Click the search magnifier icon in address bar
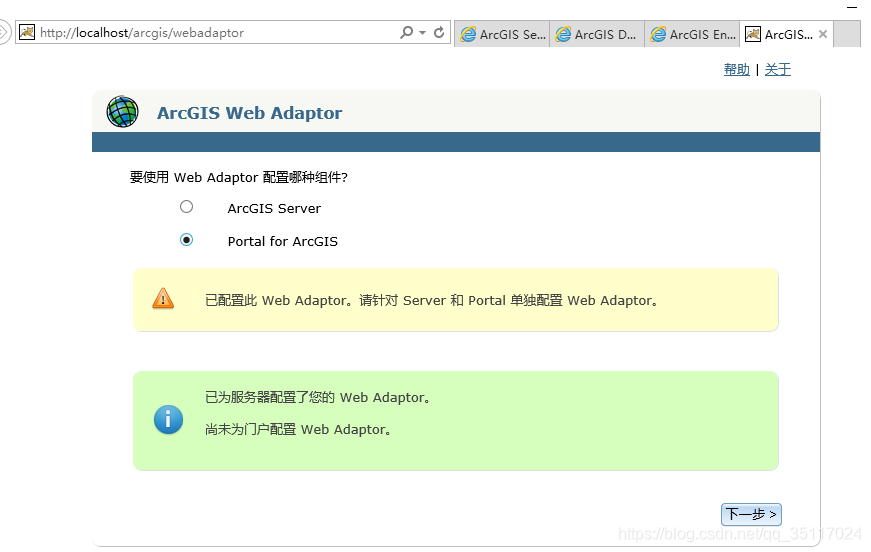The image size is (871, 552). pyautogui.click(x=407, y=32)
